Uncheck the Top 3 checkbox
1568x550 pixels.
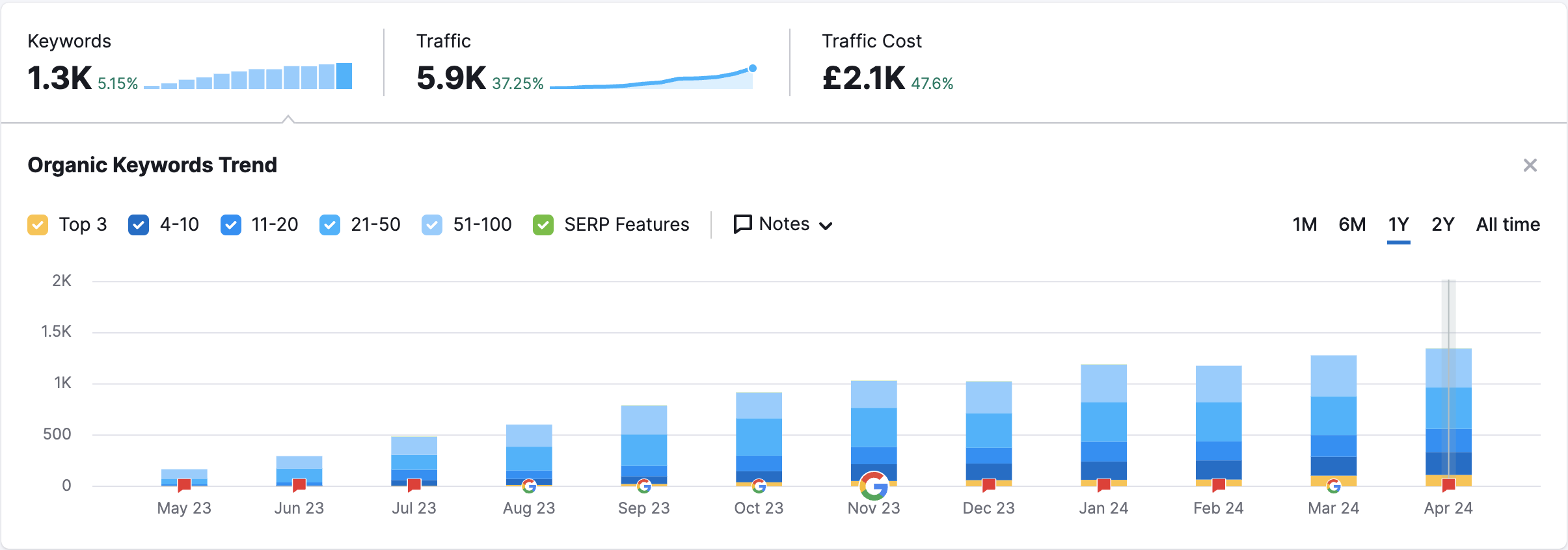(38, 225)
